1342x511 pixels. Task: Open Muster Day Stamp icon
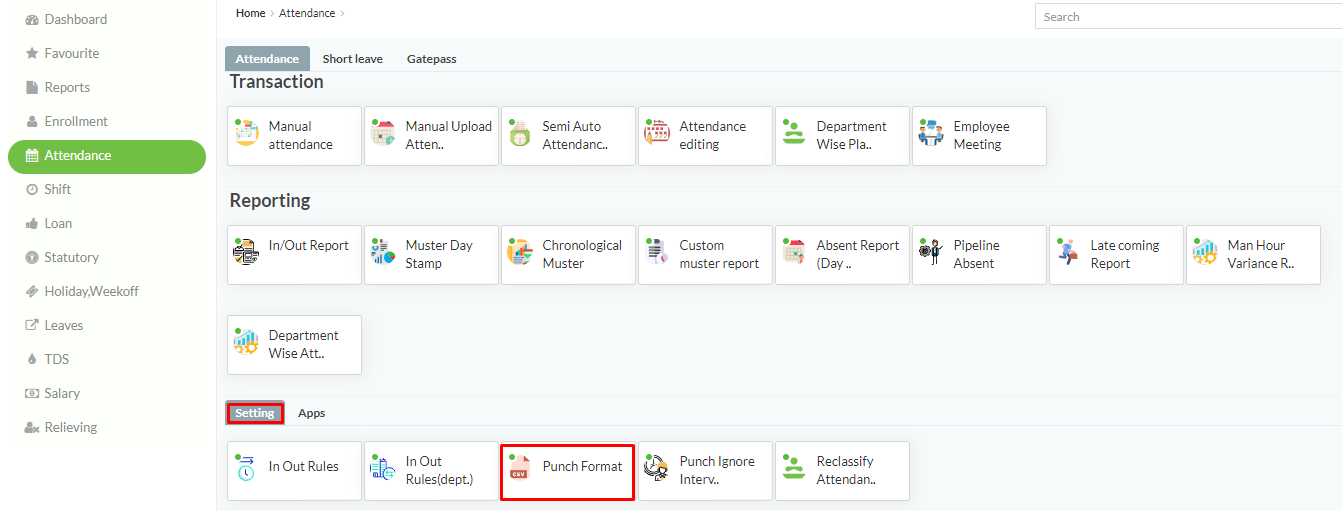tap(383, 252)
